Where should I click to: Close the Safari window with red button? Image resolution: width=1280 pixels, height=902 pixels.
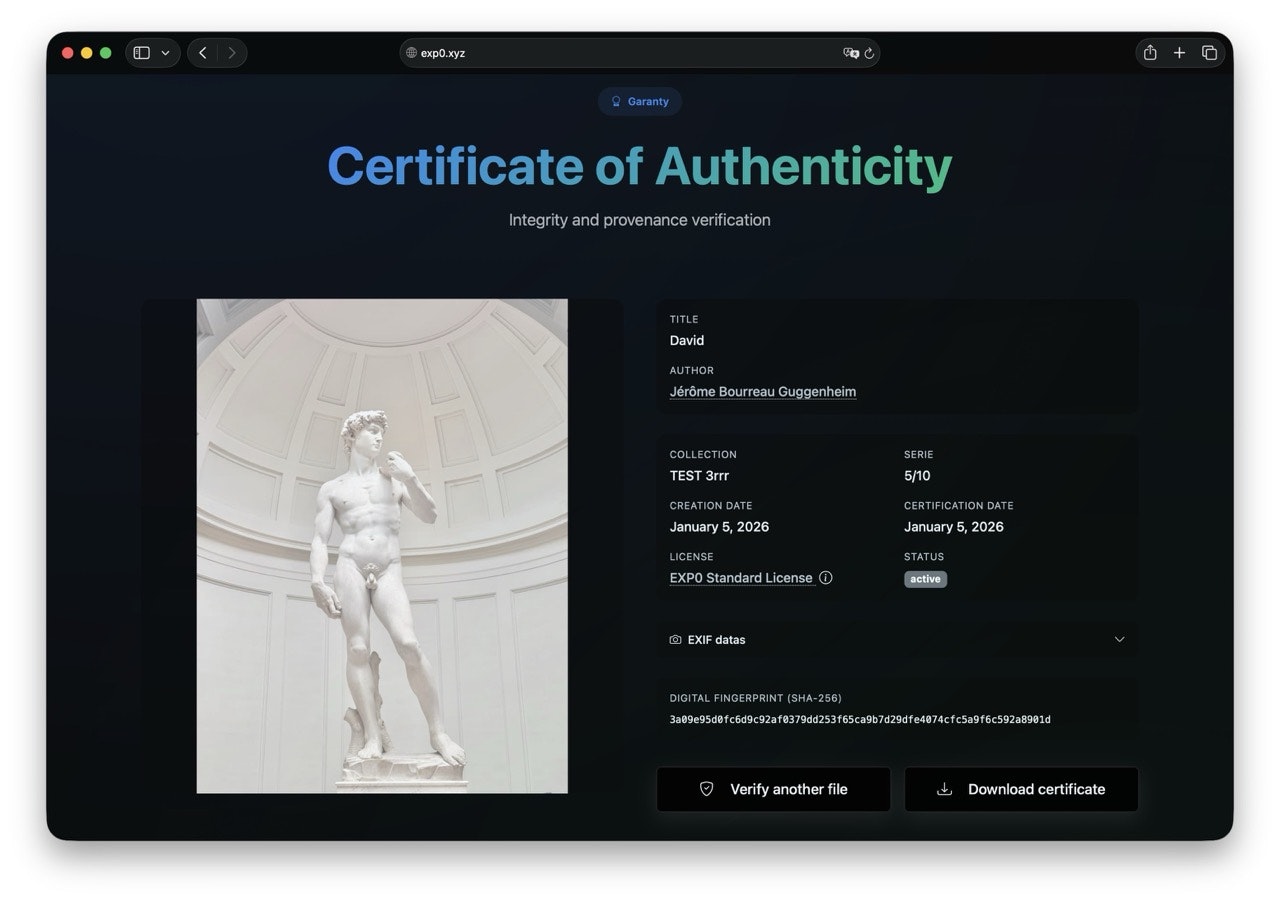click(x=68, y=53)
